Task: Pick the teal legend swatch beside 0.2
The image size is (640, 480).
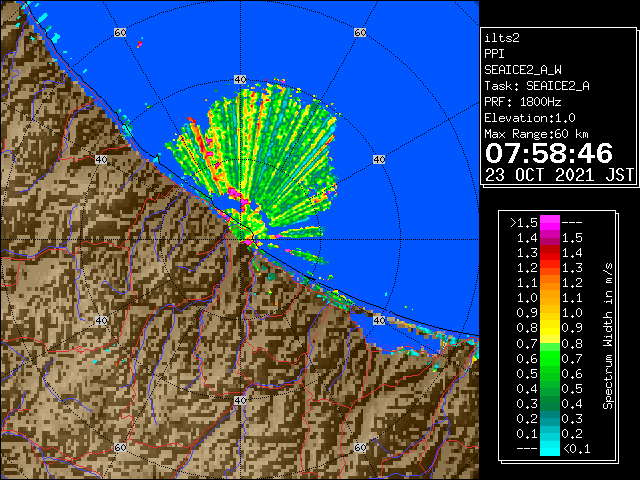Action: tap(550, 419)
